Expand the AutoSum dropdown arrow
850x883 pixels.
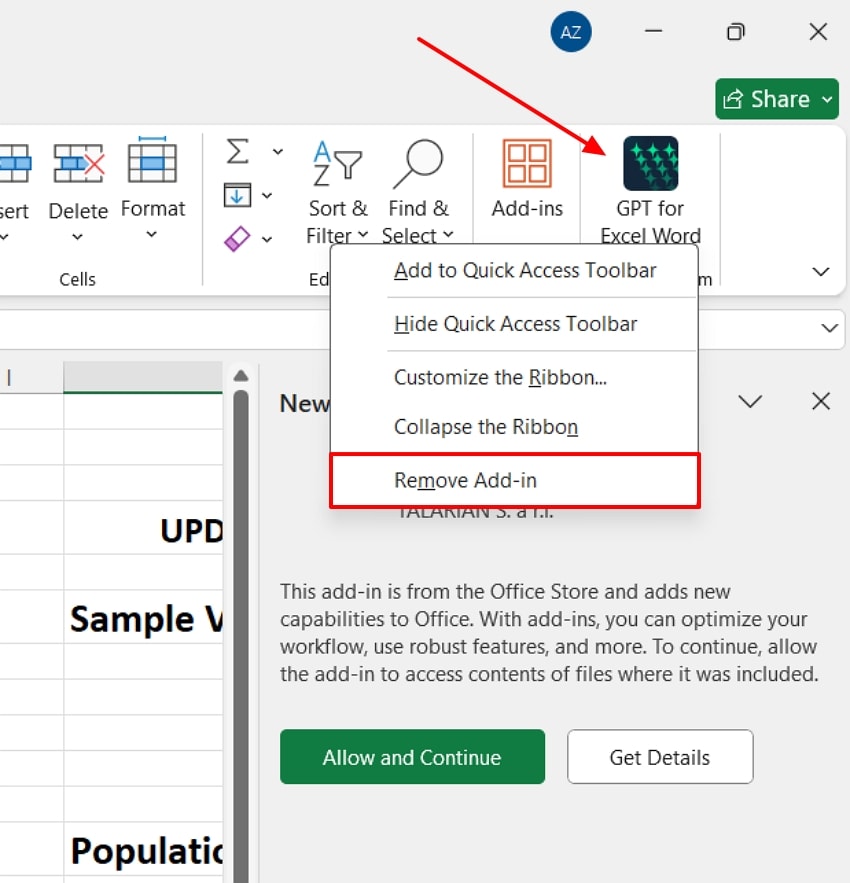click(x=277, y=152)
